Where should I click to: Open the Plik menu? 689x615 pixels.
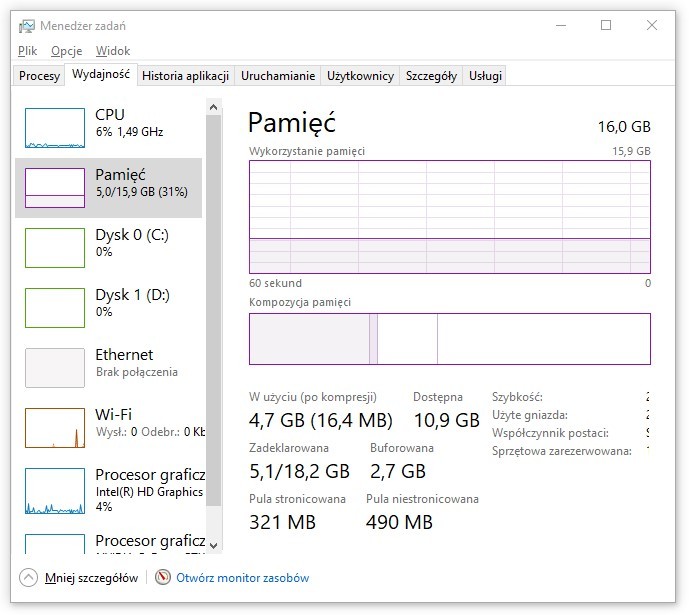tap(27, 51)
